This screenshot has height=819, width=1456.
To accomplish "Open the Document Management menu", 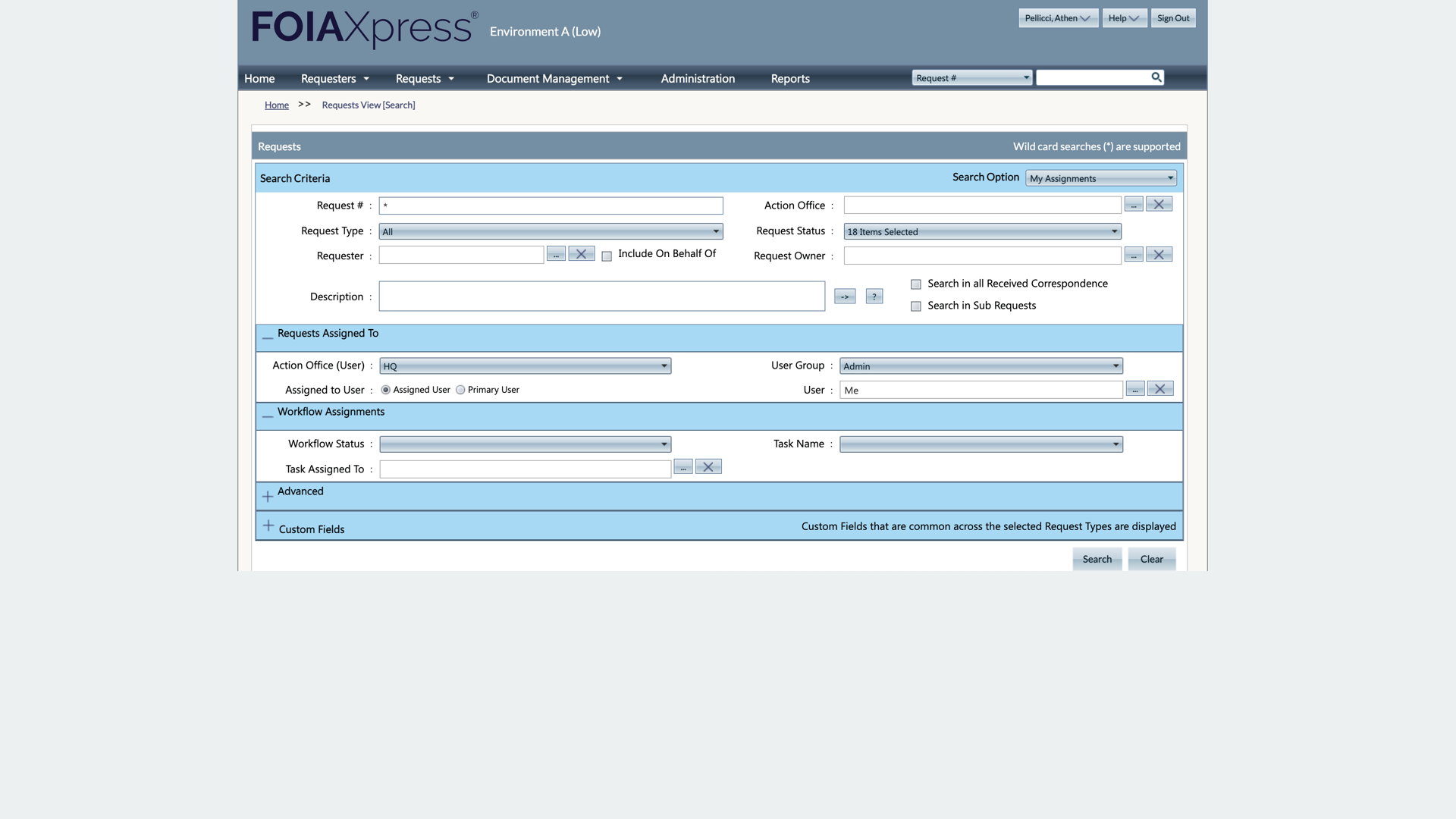I will pyautogui.click(x=554, y=79).
